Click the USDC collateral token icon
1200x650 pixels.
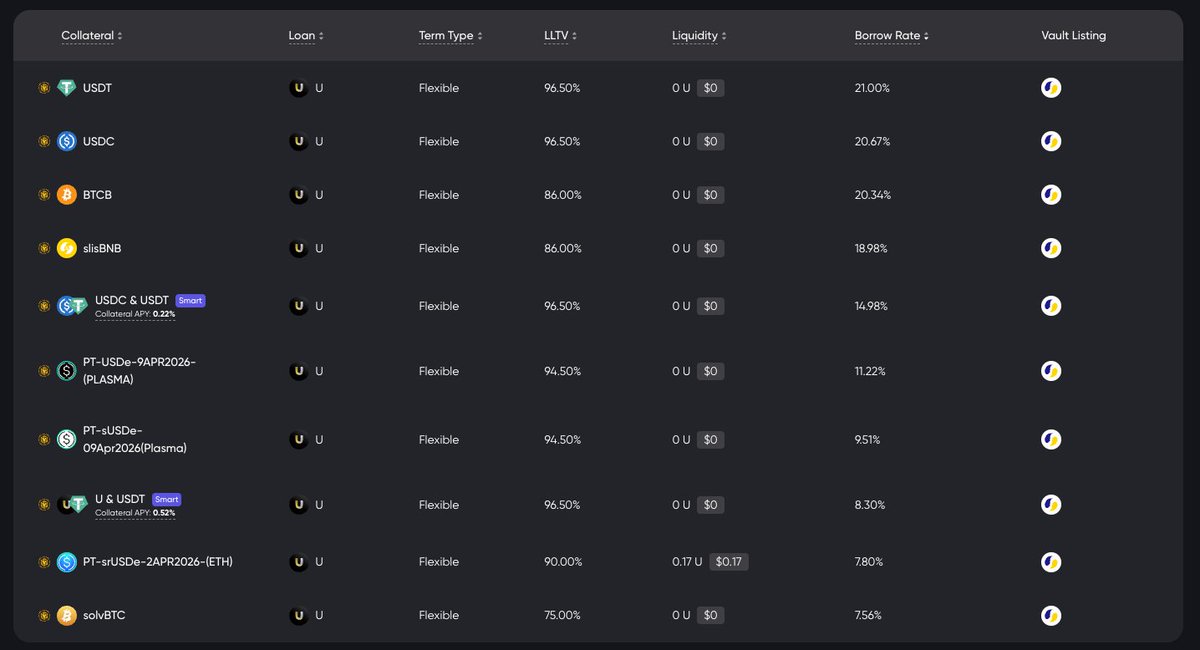[x=67, y=142]
